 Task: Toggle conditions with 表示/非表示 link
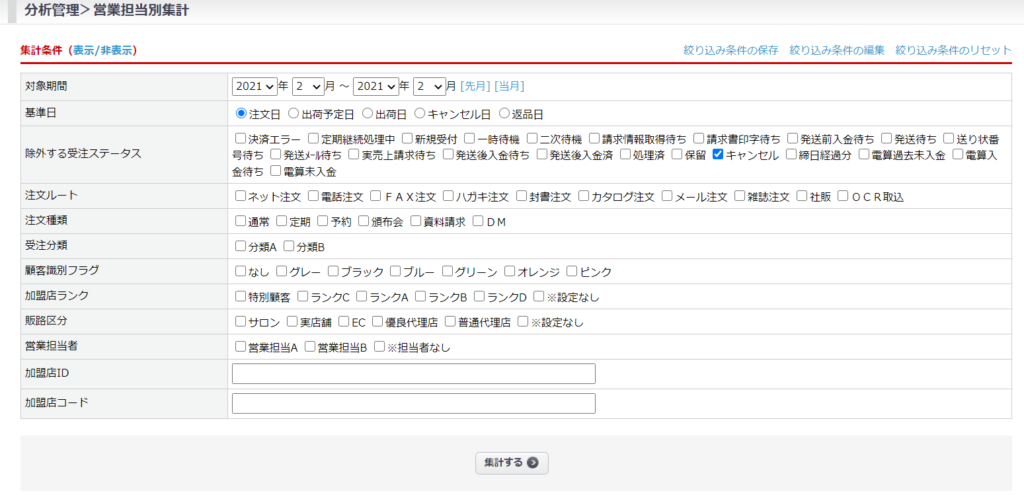coord(104,50)
